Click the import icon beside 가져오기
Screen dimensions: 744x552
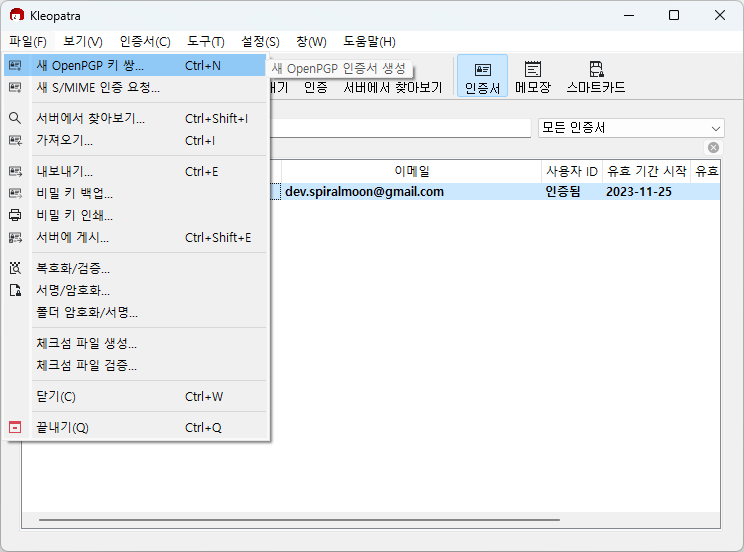[x=15, y=140]
